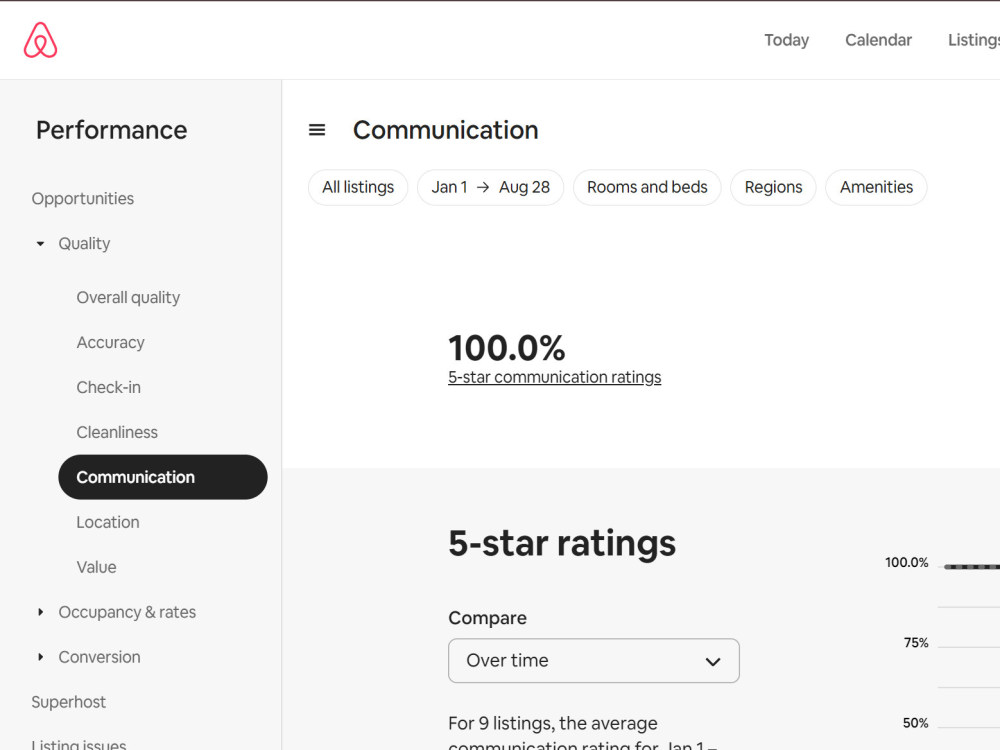Open the Rooms and beds filter
Image resolution: width=1000 pixels, height=750 pixels.
[647, 188]
